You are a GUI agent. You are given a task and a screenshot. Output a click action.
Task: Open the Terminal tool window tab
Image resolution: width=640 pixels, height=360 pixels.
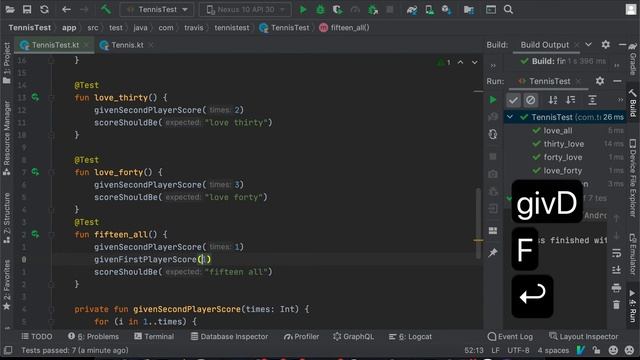click(154, 336)
